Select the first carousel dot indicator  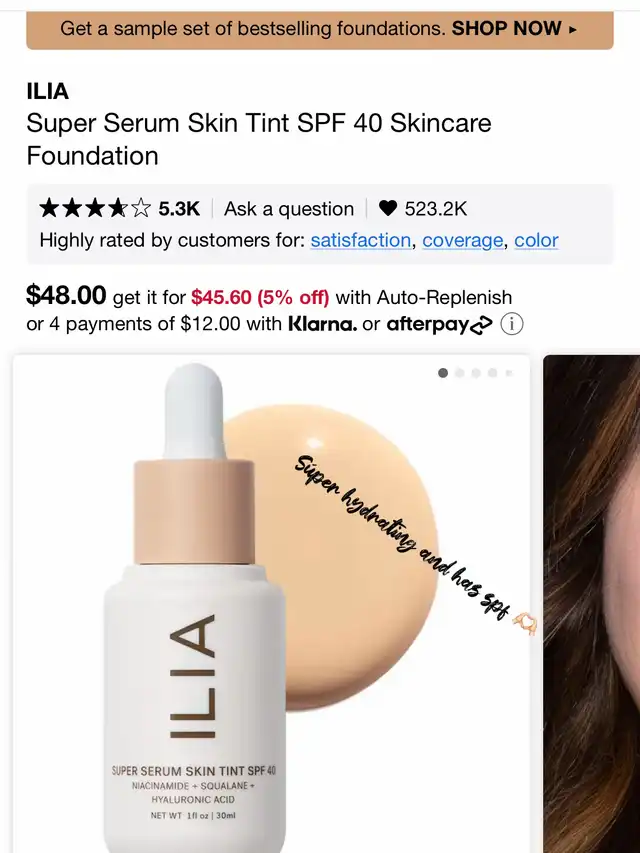443,373
